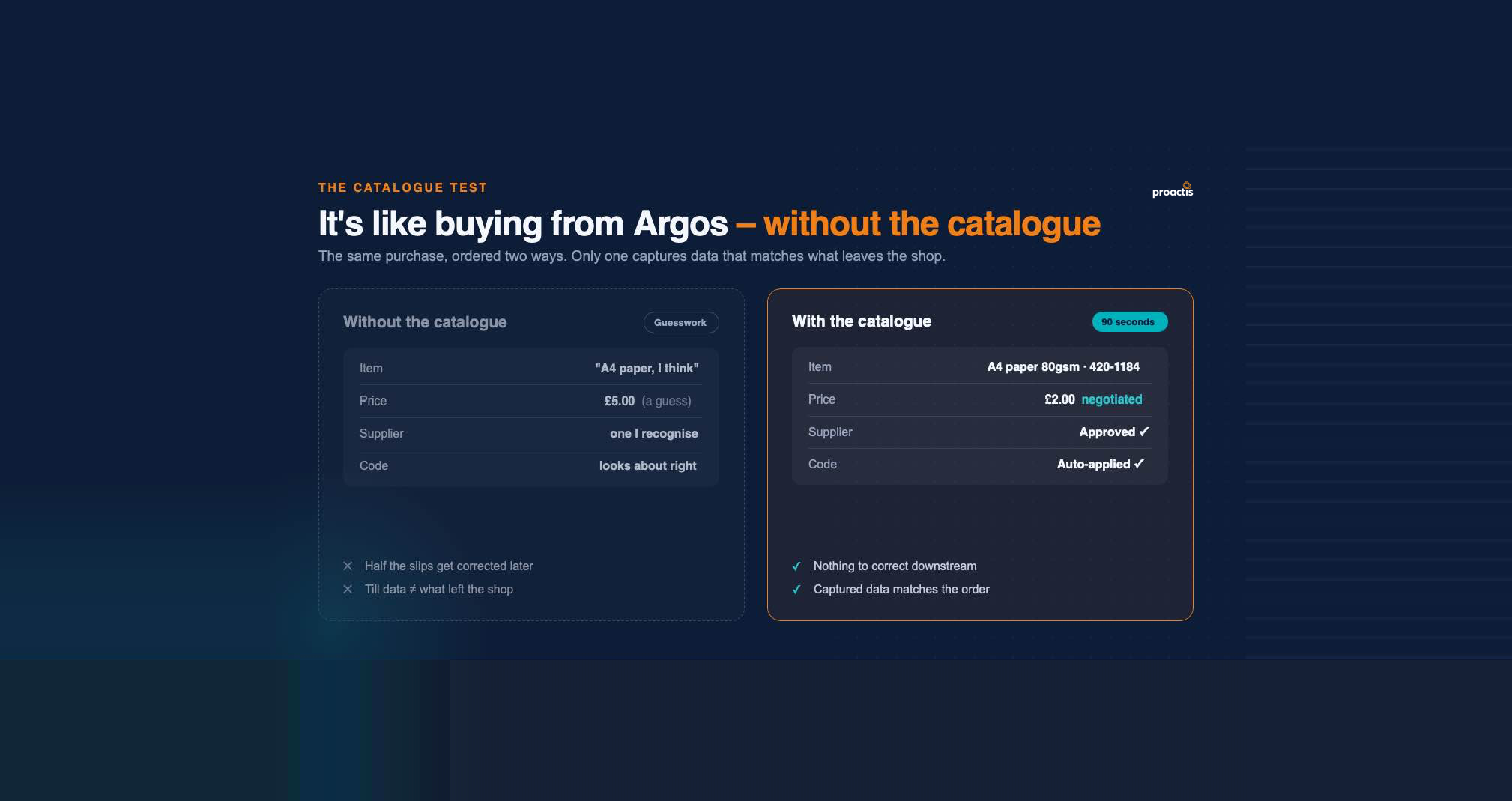
Task: Click 'Half the slips get corrected later' text
Action: 449,566
